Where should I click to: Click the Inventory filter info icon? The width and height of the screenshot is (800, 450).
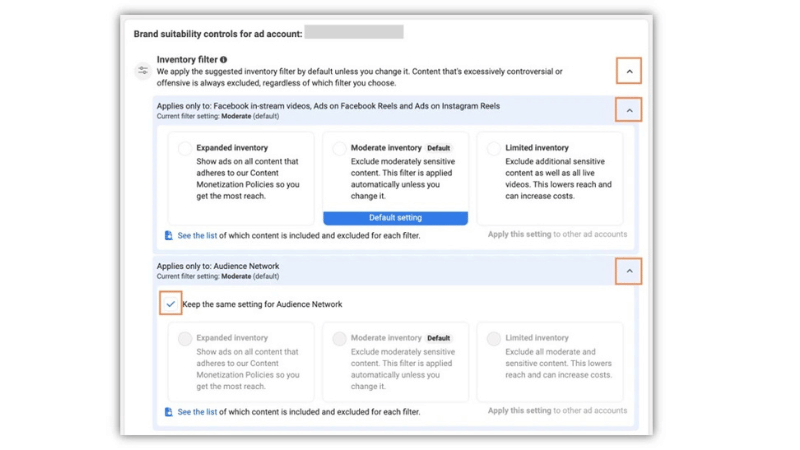click(223, 60)
